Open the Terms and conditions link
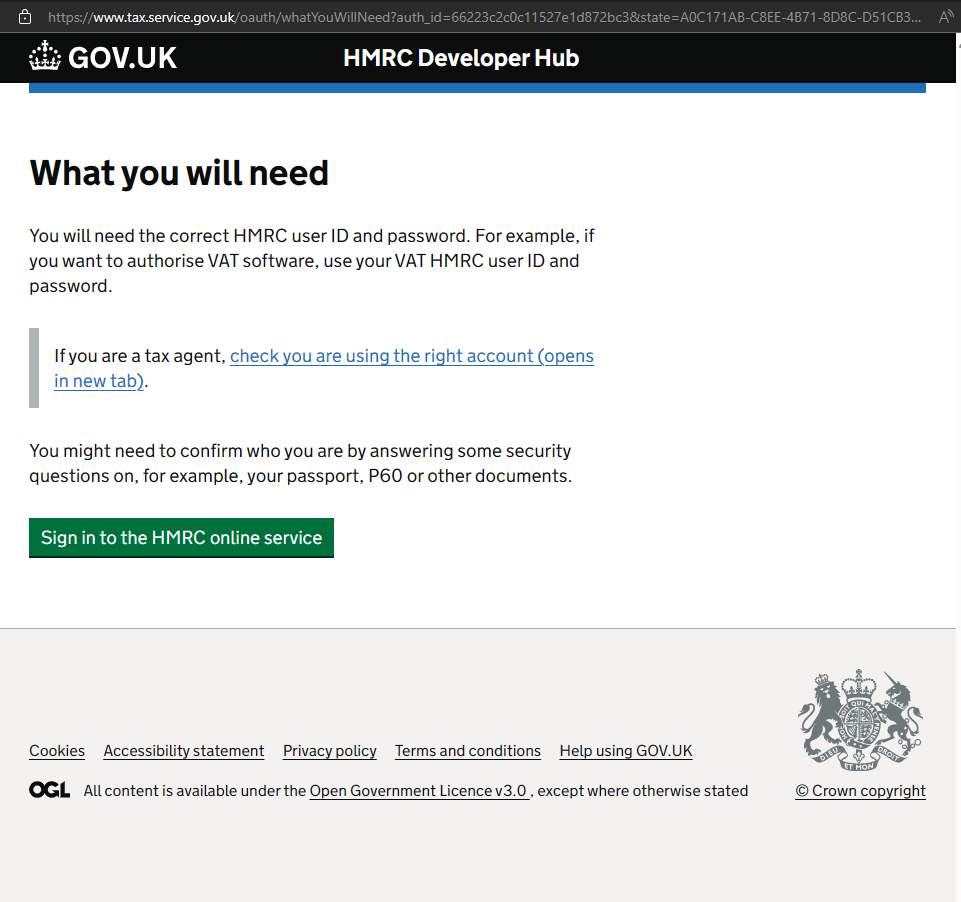Viewport: 961px width, 902px height. (x=468, y=751)
